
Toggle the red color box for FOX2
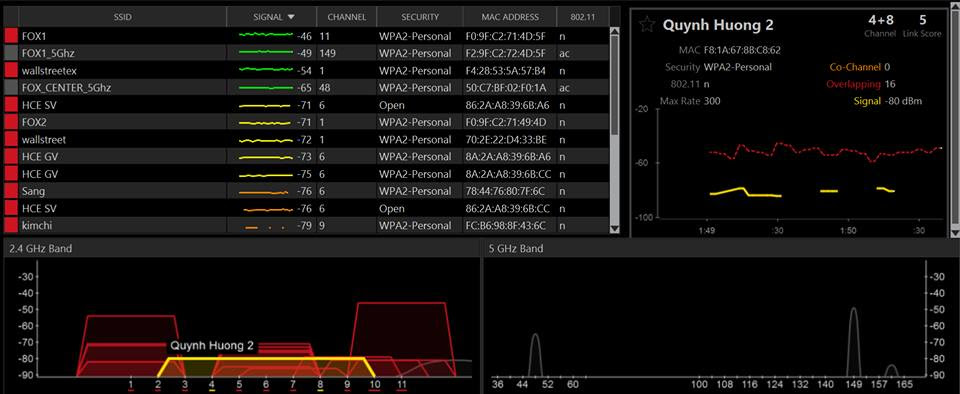pyautogui.click(x=11, y=122)
